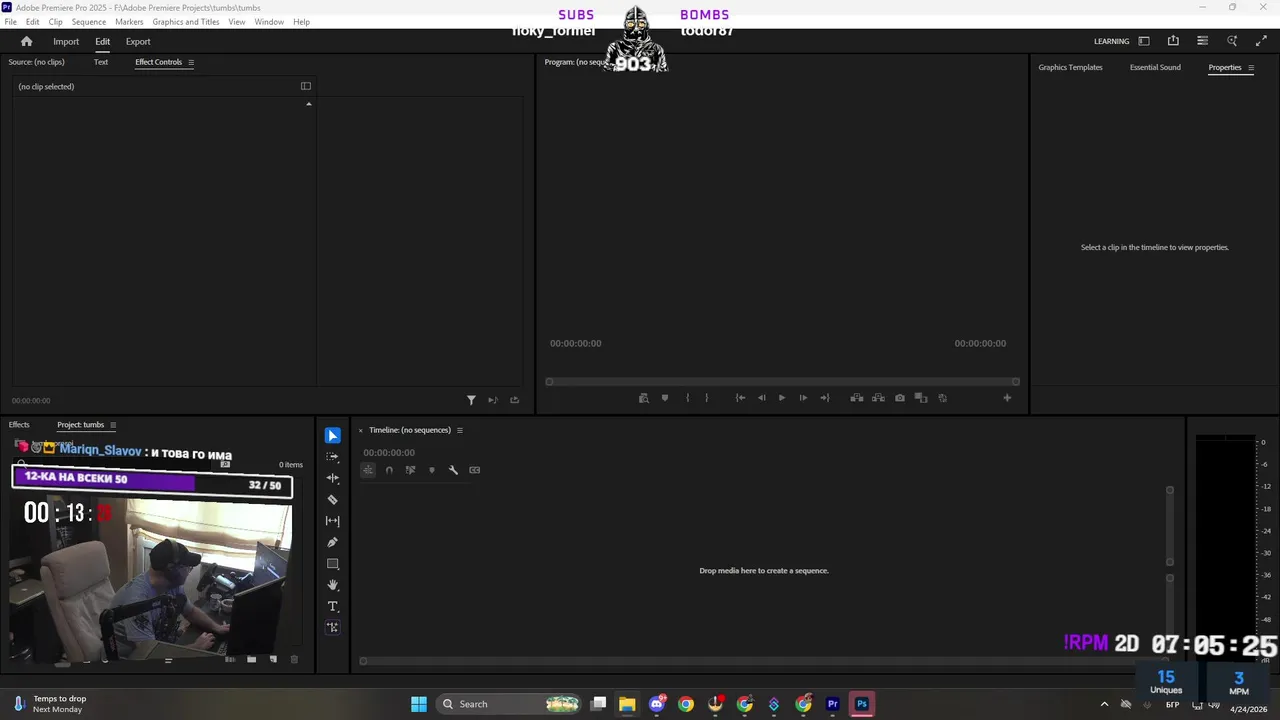Export frame camera icon

point(900,398)
